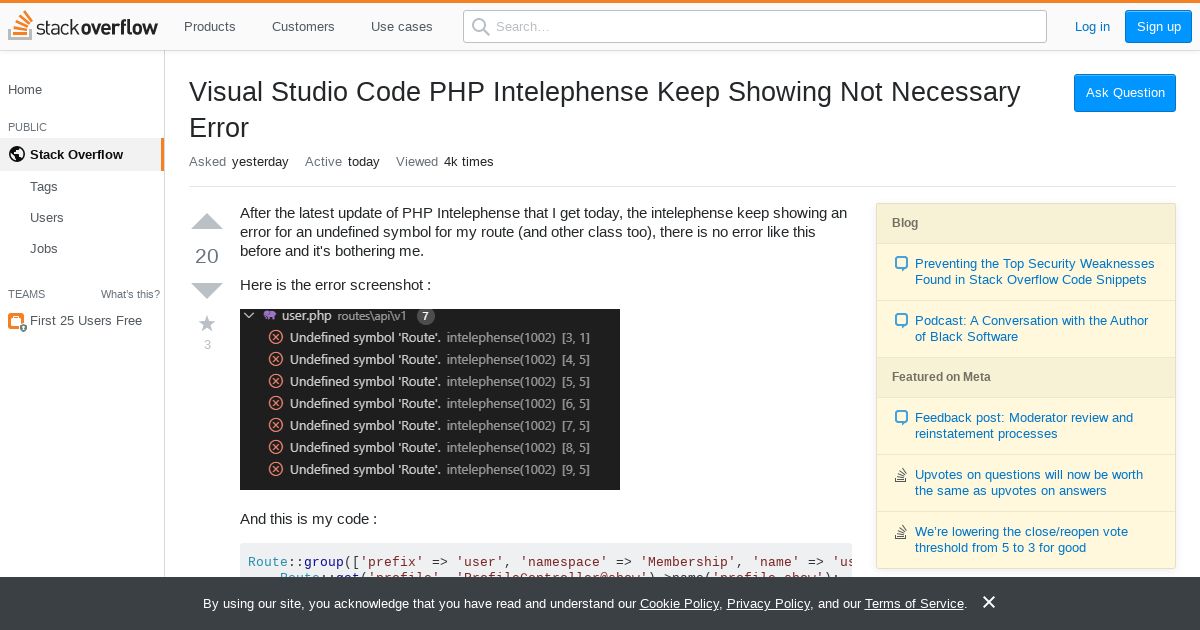Dismiss the cookie notice with the X
1200x630 pixels.
(989, 602)
